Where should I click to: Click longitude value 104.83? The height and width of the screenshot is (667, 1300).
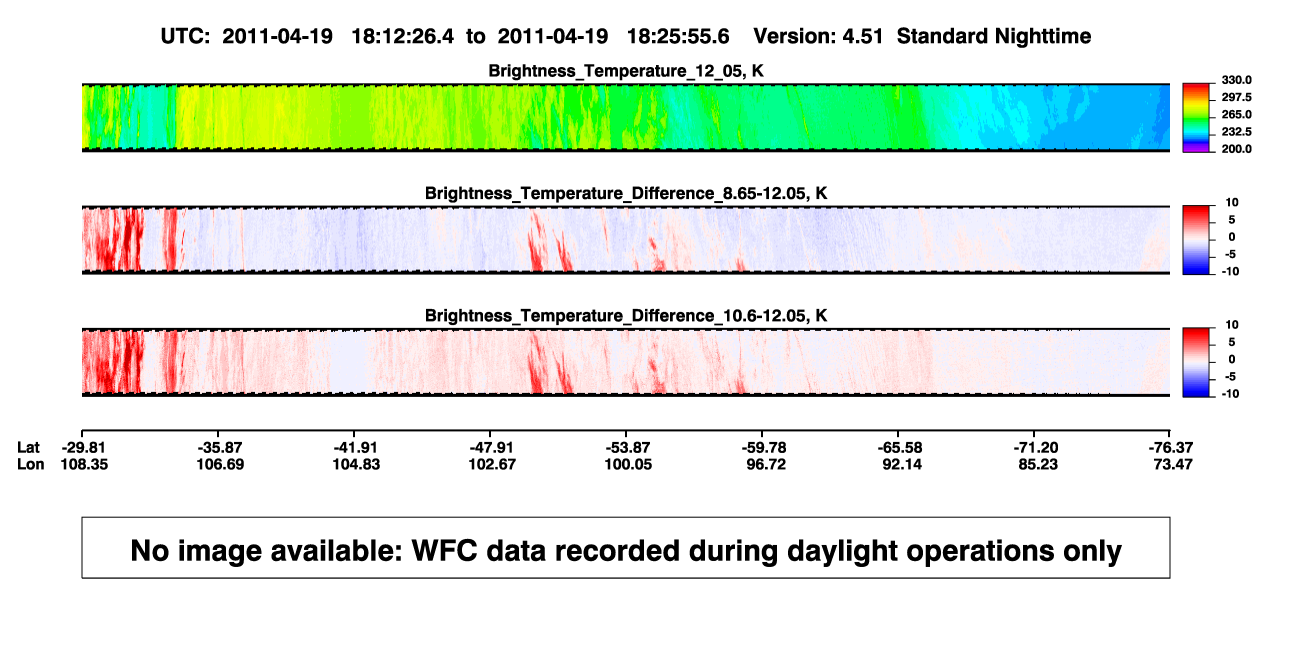354,464
